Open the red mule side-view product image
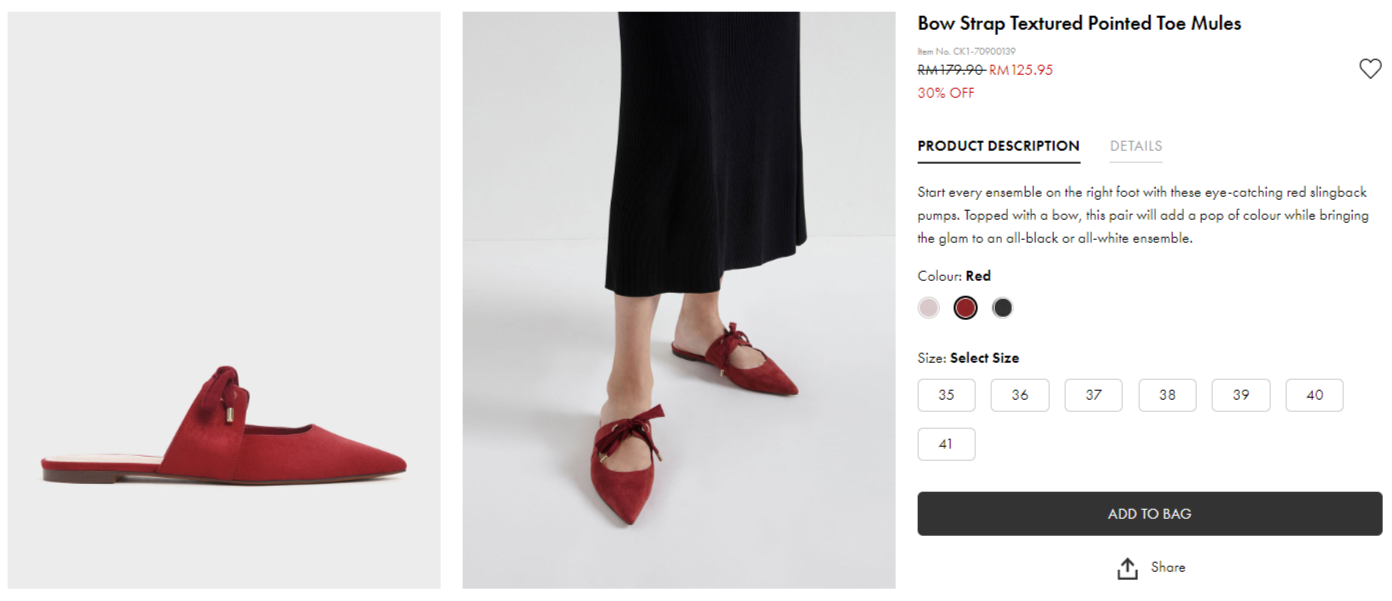Screen dimensions: 1392x601 point(224,300)
